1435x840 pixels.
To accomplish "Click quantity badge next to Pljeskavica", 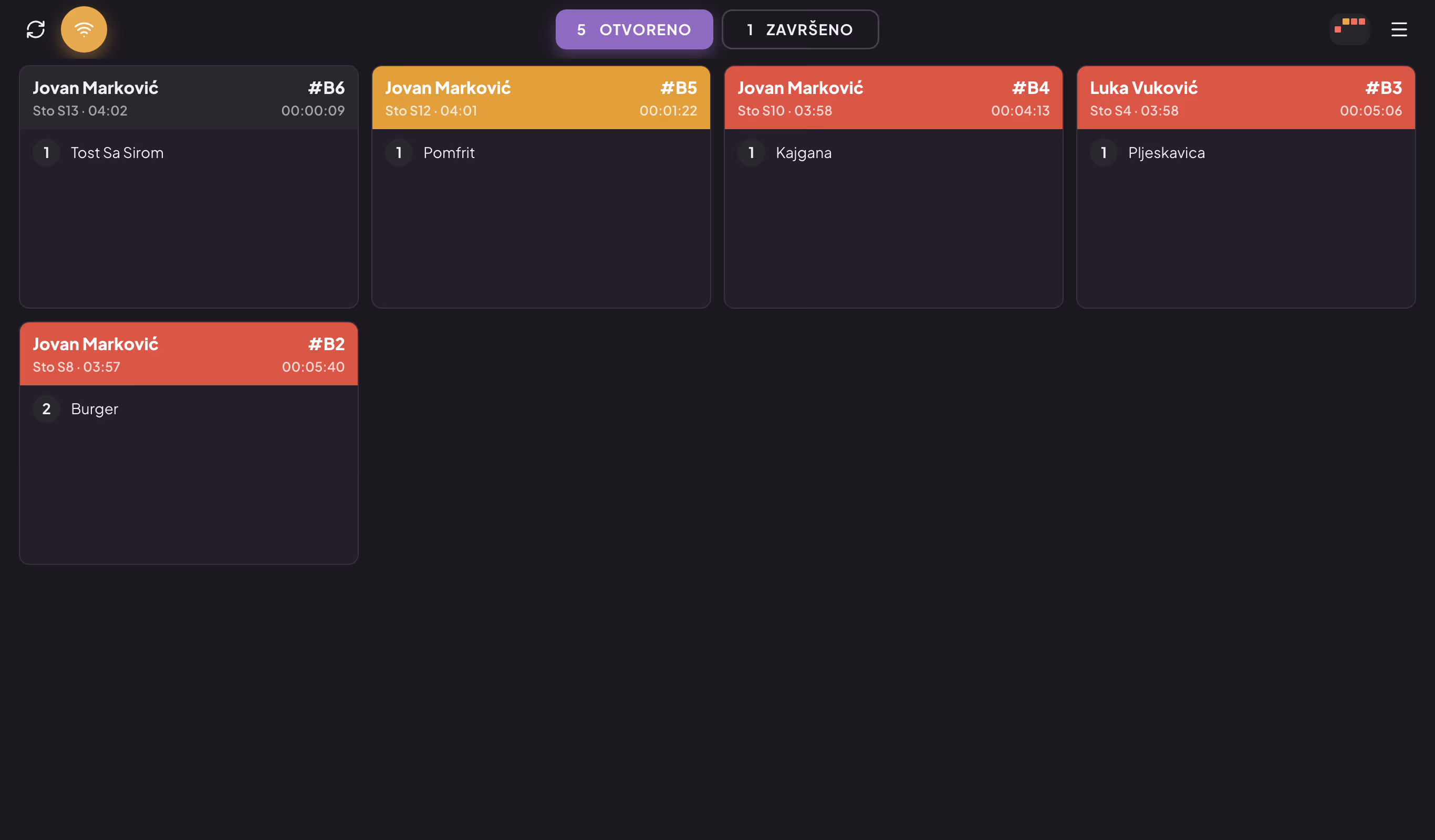I will point(1104,153).
